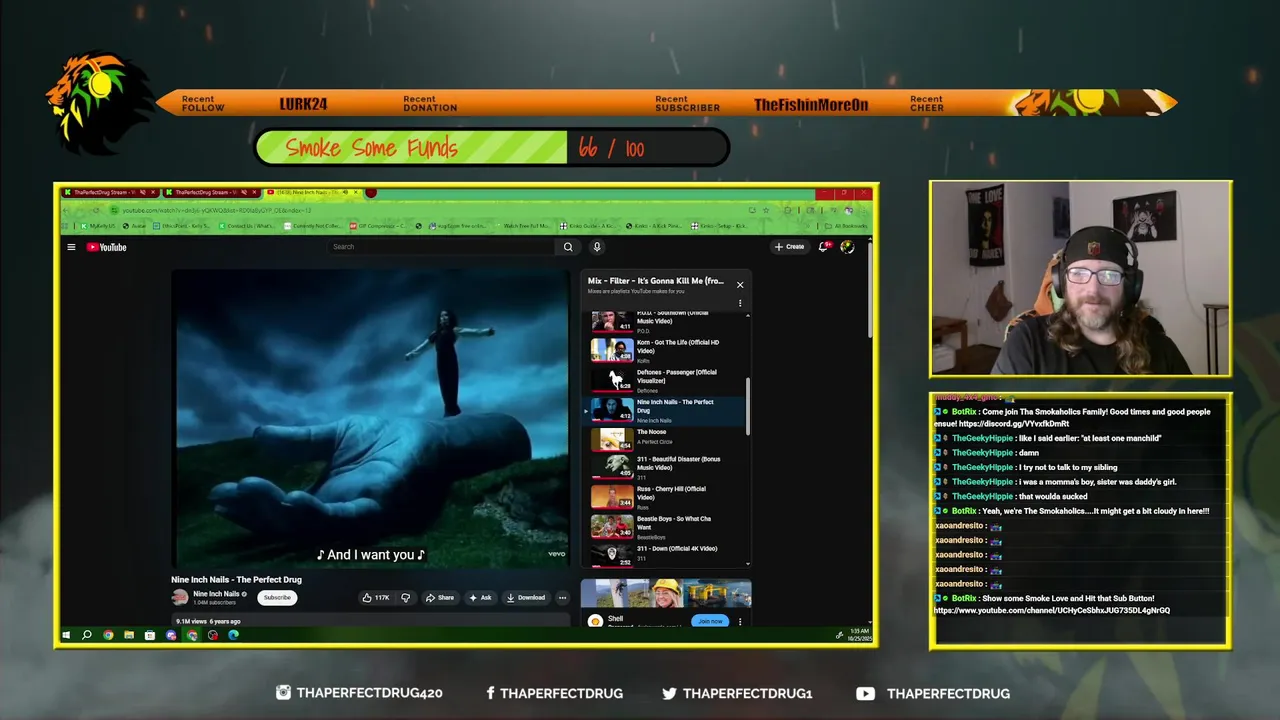Click the Russ - Cherry Hill thumbnail
Screen dimensions: 1280x720
[611, 497]
